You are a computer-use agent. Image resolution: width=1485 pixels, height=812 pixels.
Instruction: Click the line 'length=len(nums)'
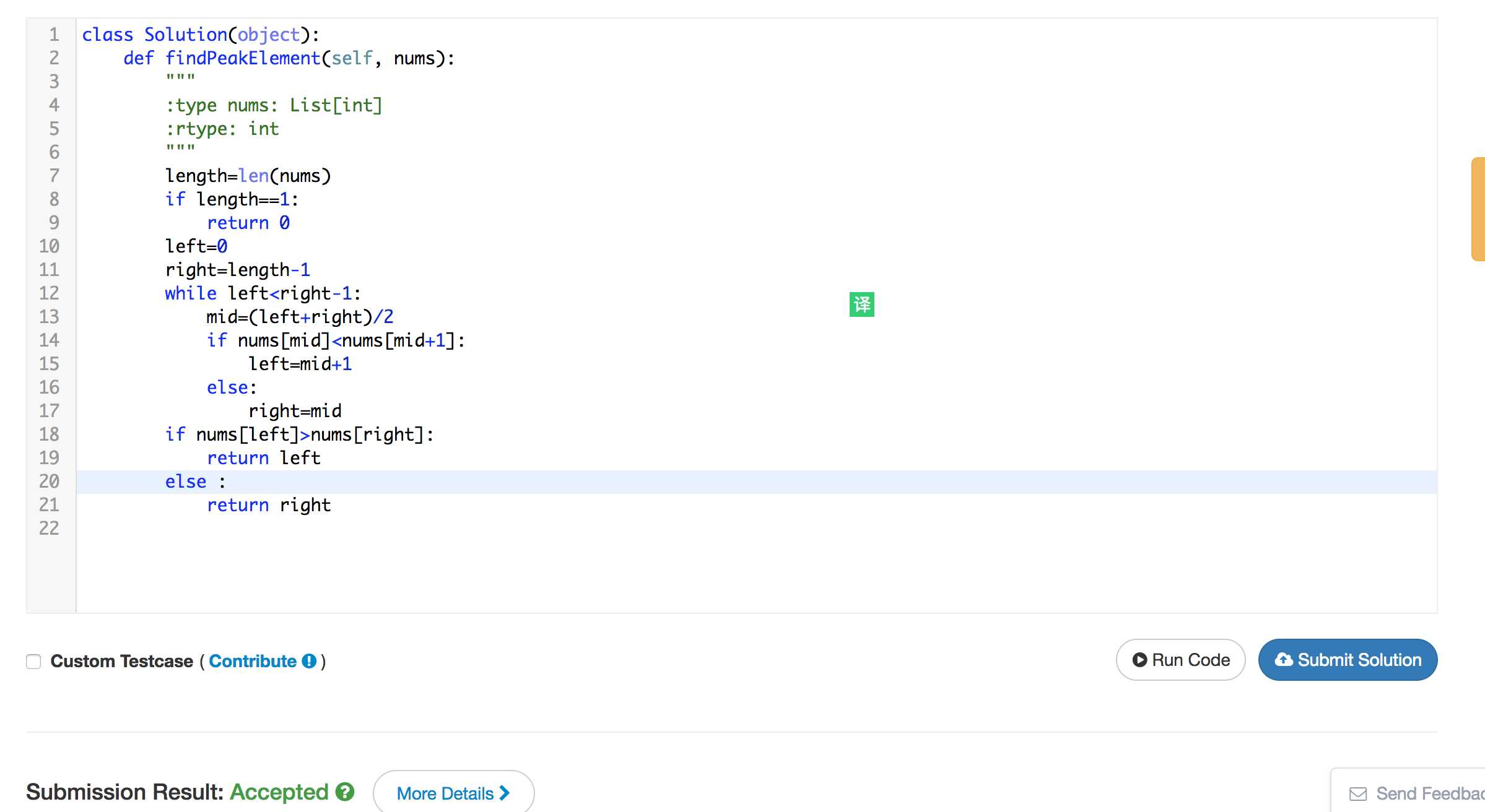pyautogui.click(x=248, y=176)
